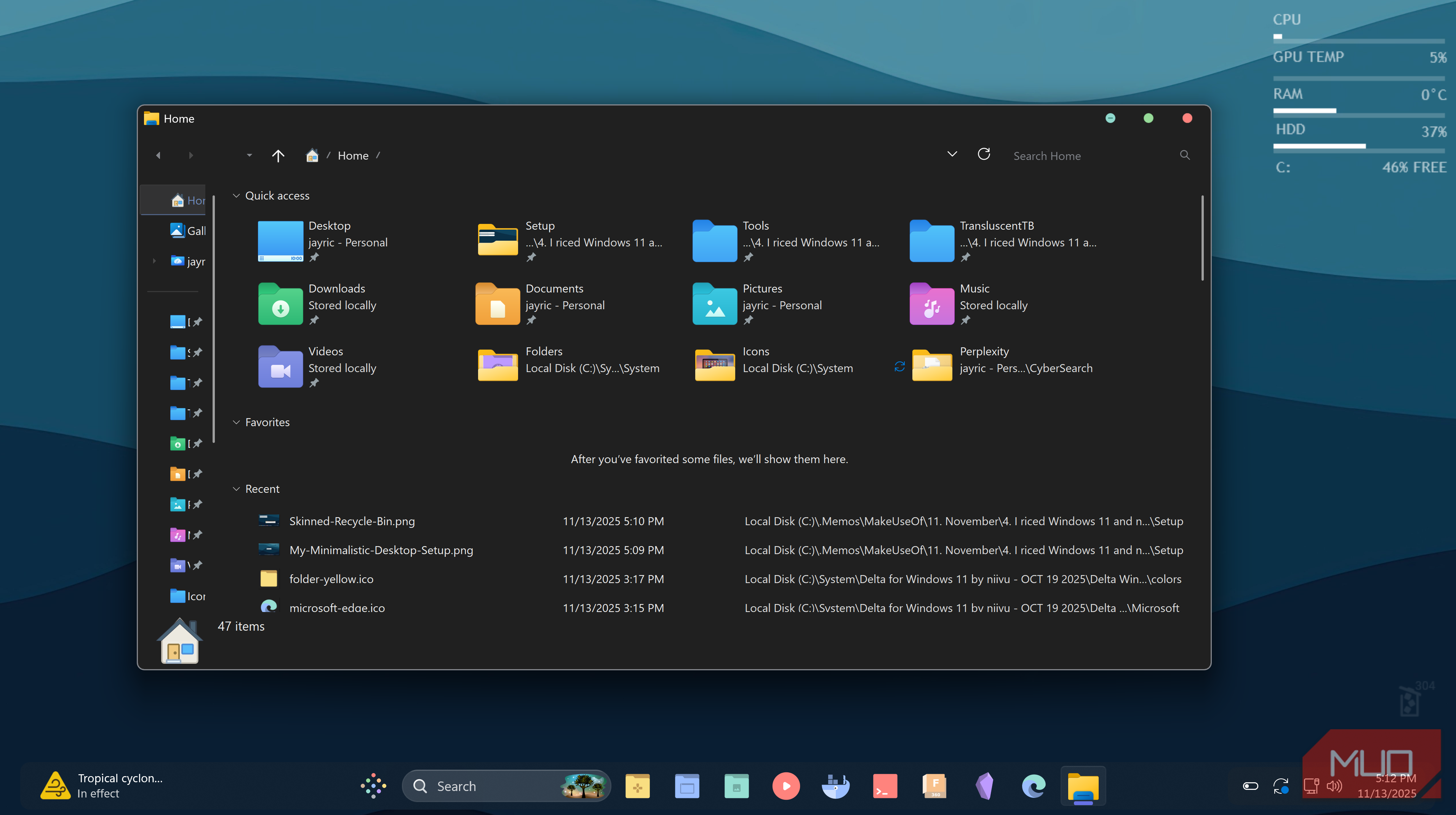Expand the jayr OneDrive tree node
This screenshot has height=815, width=1456.
154,261
